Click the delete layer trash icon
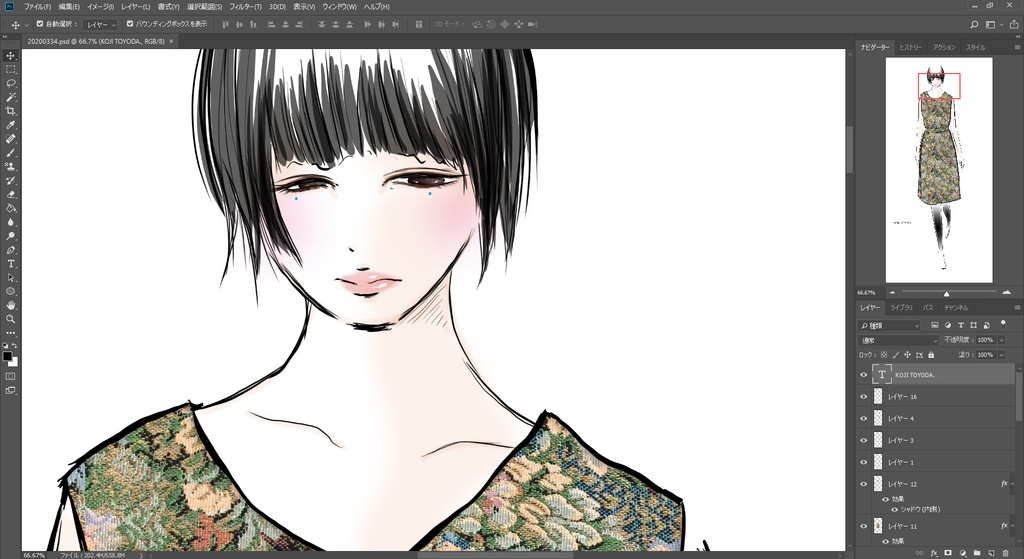This screenshot has width=1024, height=559. tap(1005, 553)
